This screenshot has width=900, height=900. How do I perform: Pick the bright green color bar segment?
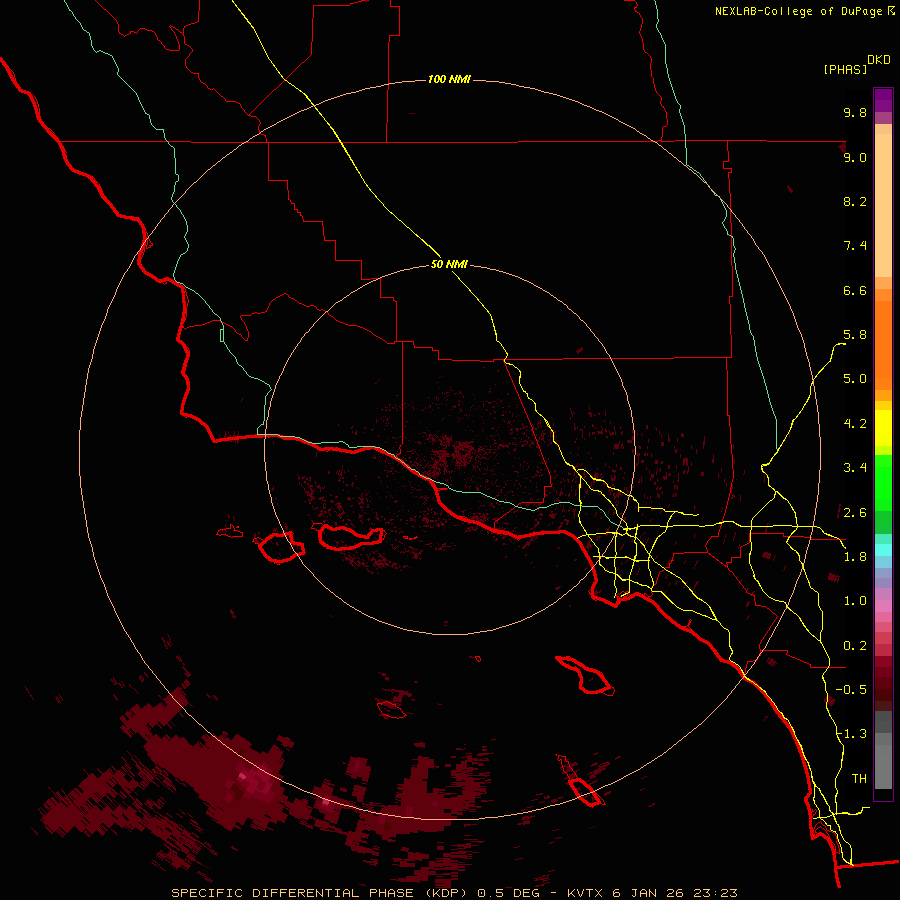click(883, 483)
